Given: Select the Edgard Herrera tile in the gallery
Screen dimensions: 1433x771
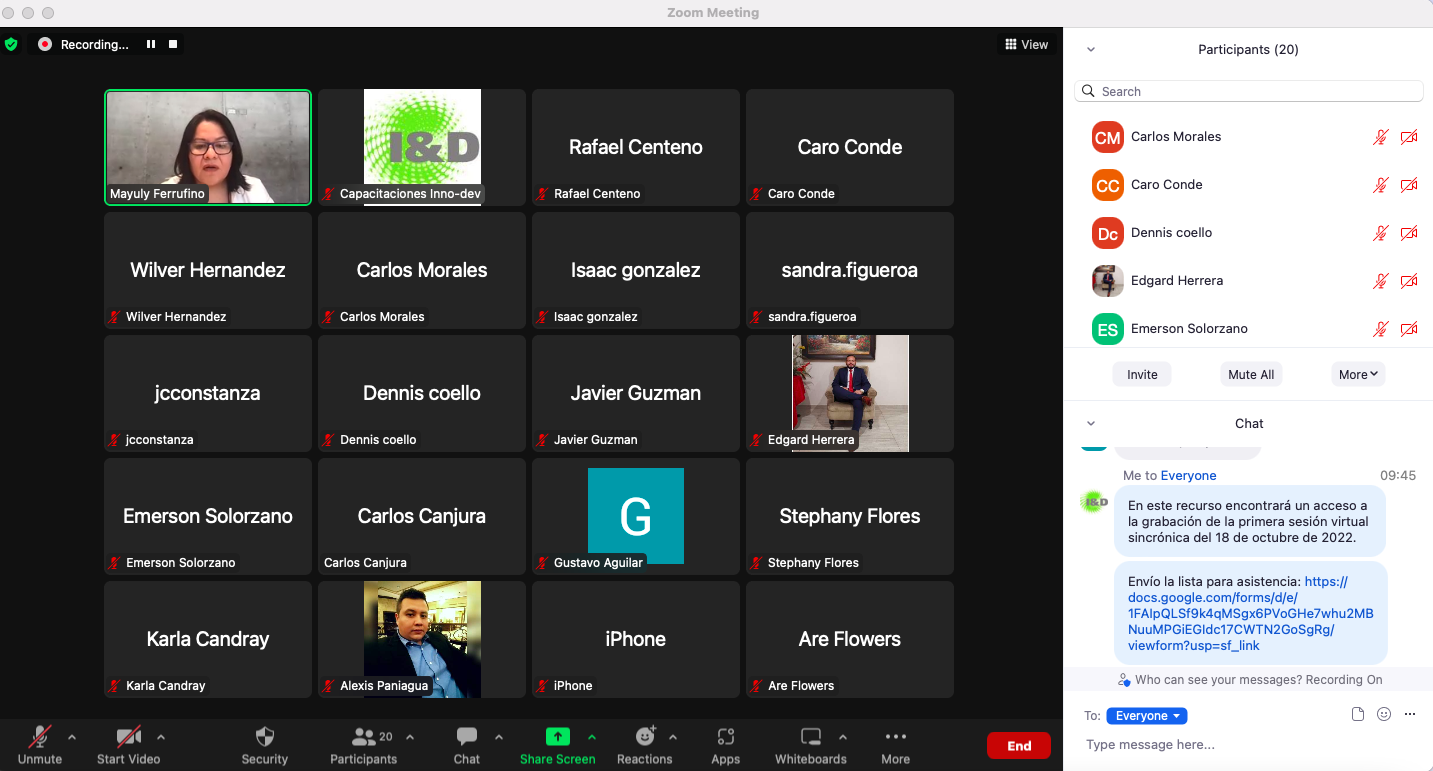Looking at the screenshot, I should [x=850, y=393].
